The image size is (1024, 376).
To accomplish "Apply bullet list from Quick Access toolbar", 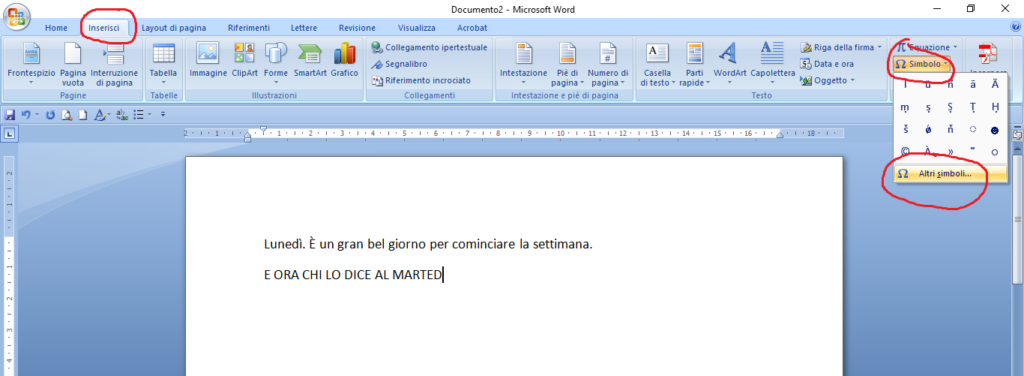I will click(138, 114).
